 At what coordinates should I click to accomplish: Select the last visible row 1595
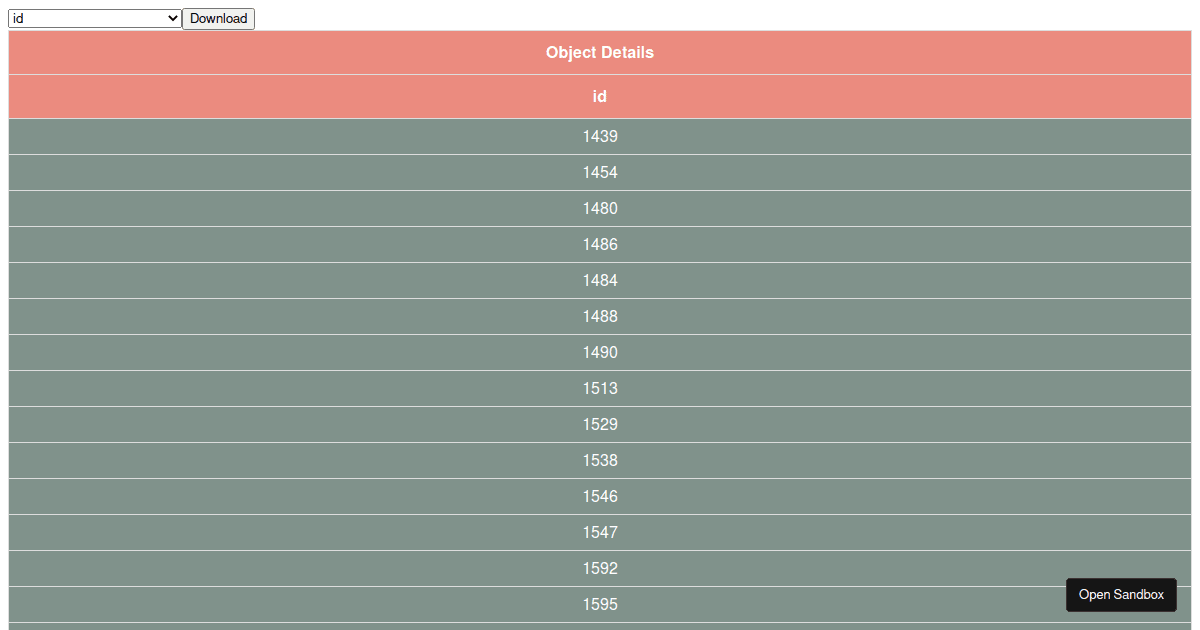(x=600, y=604)
